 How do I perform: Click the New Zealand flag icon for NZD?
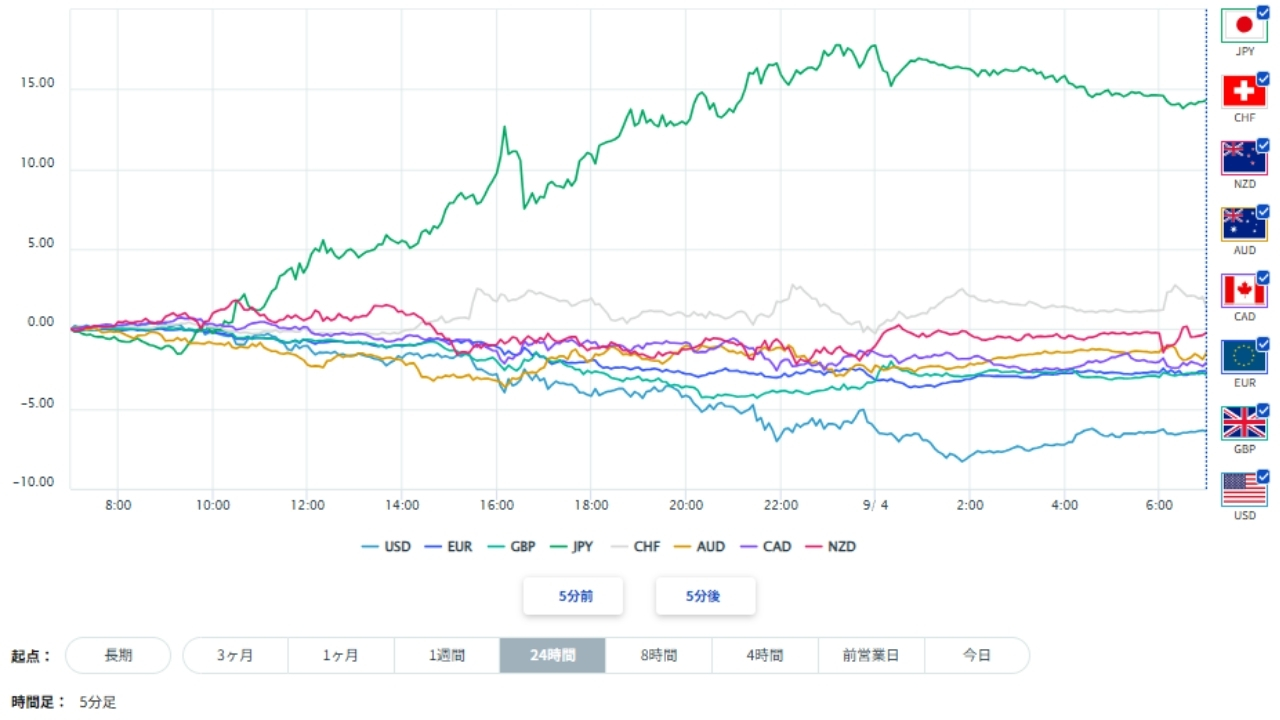(x=1244, y=158)
